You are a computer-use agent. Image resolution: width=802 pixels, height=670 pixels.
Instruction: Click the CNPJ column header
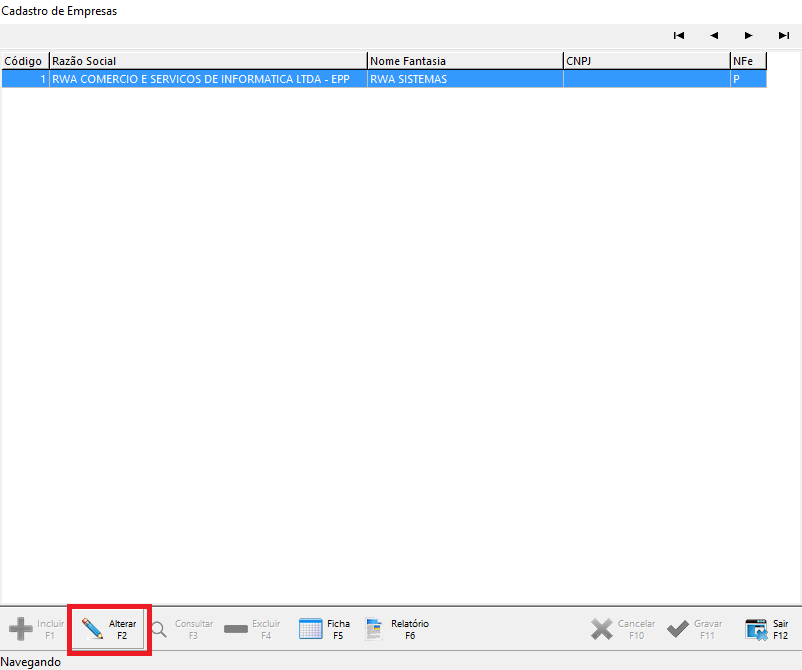coord(647,61)
